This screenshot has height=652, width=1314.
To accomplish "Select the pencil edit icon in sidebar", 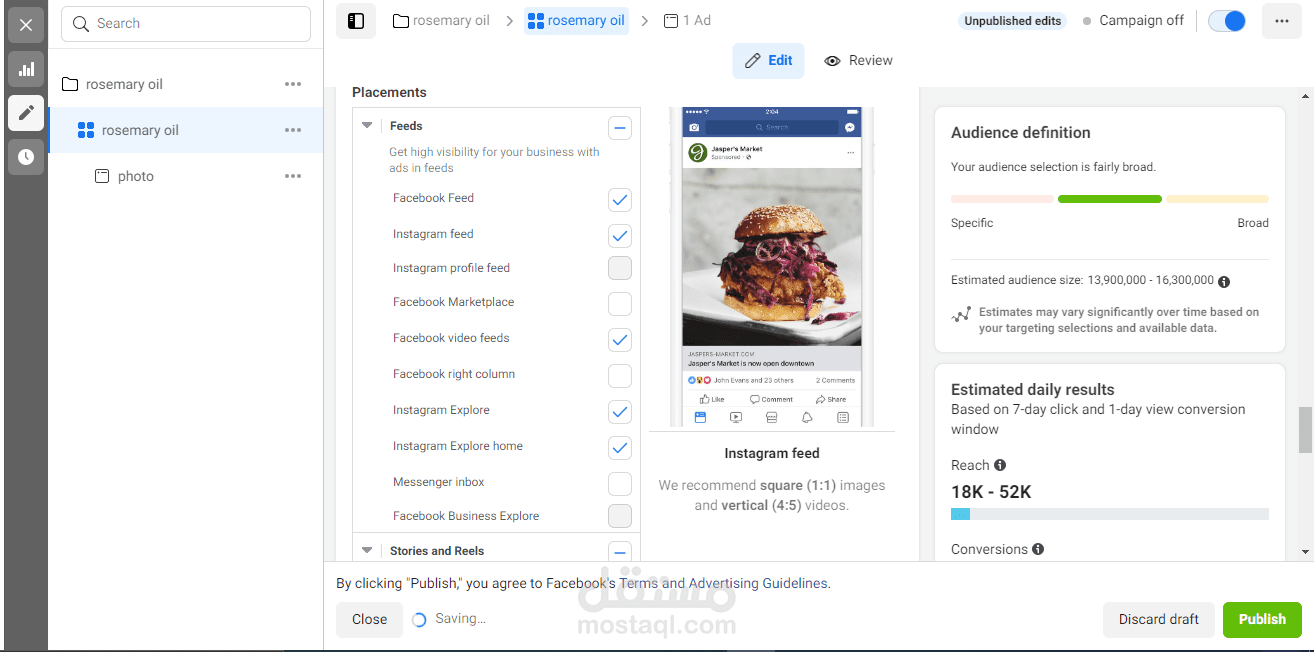I will click(x=26, y=113).
